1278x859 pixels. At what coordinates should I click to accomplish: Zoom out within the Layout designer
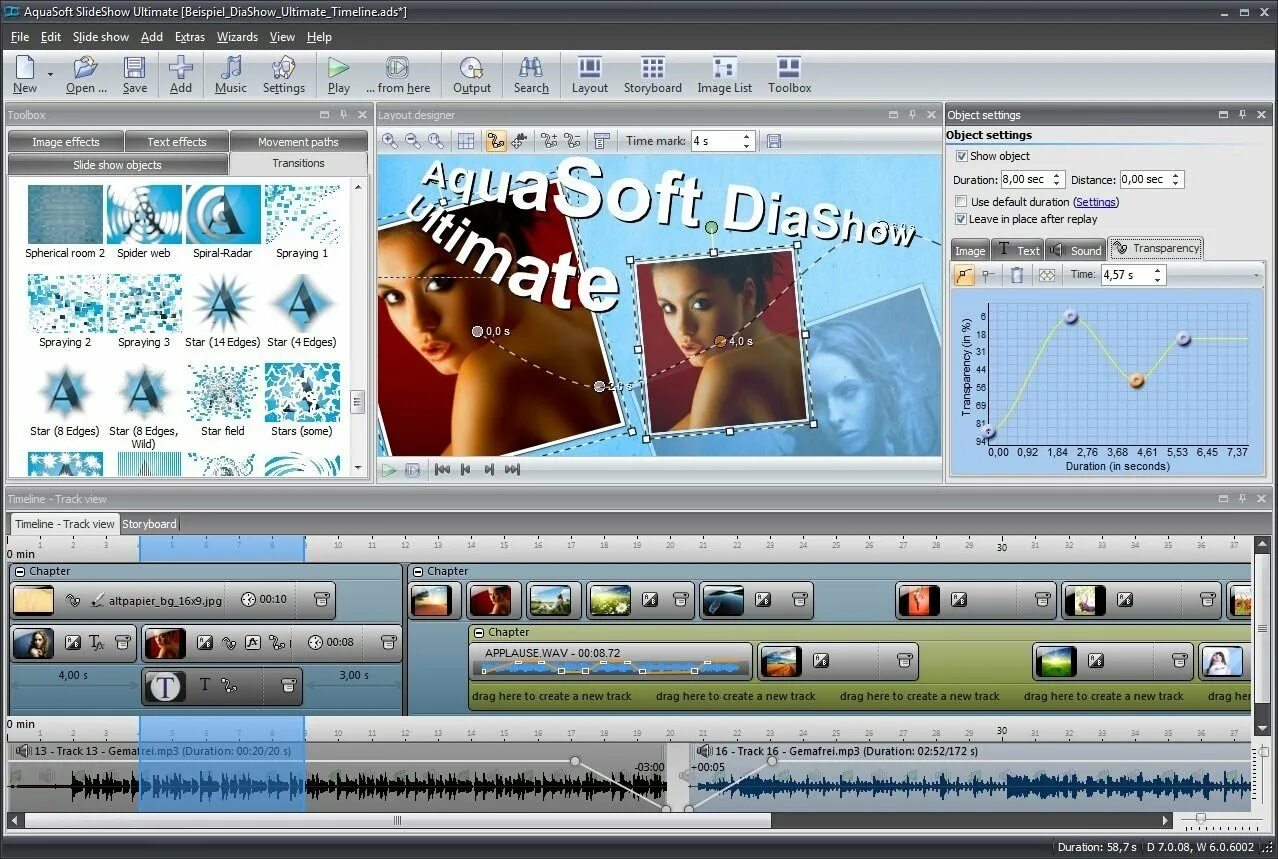pyautogui.click(x=413, y=141)
